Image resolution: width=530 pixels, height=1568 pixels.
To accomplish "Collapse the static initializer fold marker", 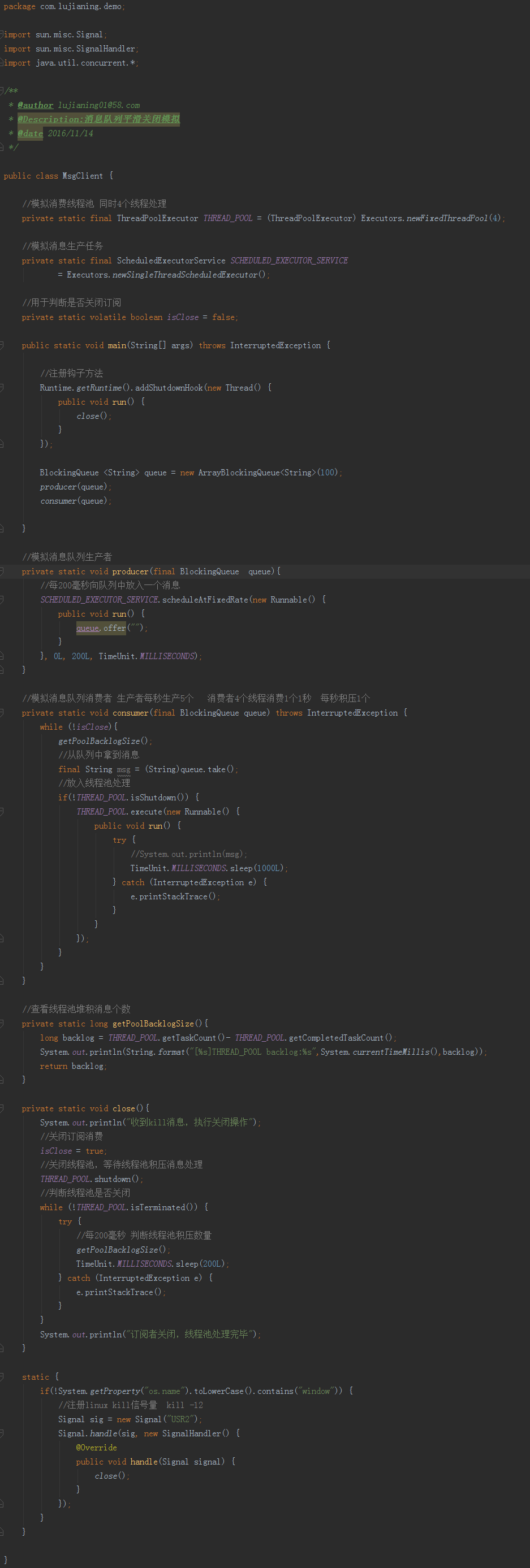I will pos(2,1377).
